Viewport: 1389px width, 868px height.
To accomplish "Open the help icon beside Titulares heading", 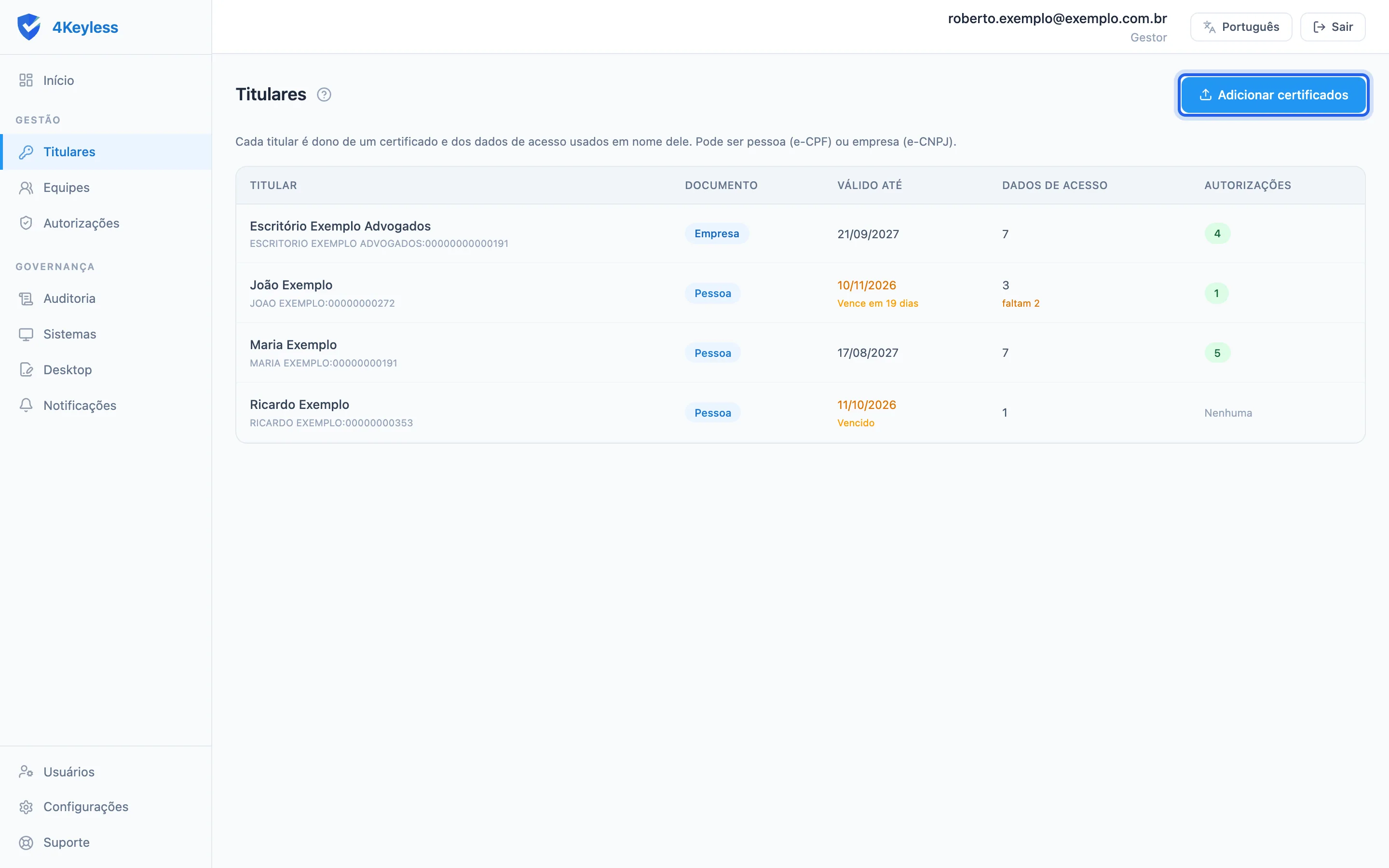I will (324, 95).
